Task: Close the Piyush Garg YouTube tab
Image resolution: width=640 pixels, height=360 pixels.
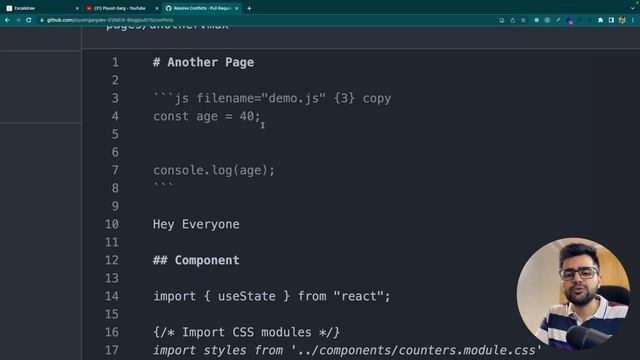Action: [157, 8]
